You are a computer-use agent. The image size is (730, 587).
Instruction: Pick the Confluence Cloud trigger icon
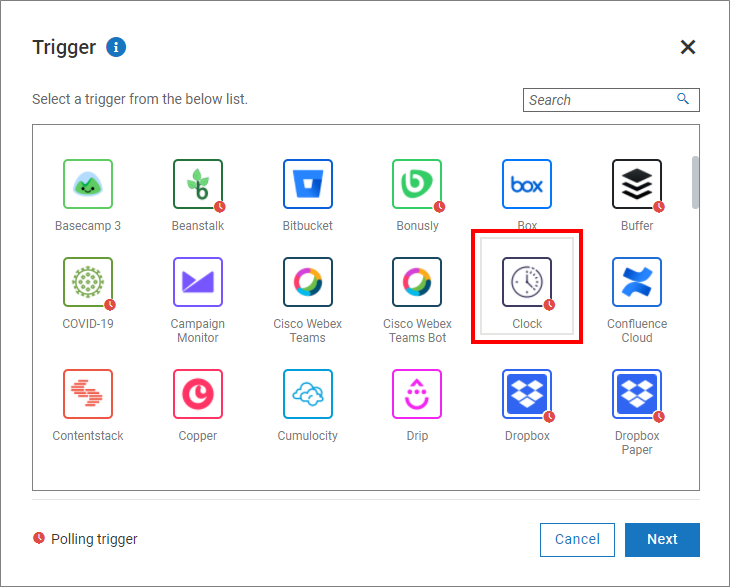tap(637, 282)
